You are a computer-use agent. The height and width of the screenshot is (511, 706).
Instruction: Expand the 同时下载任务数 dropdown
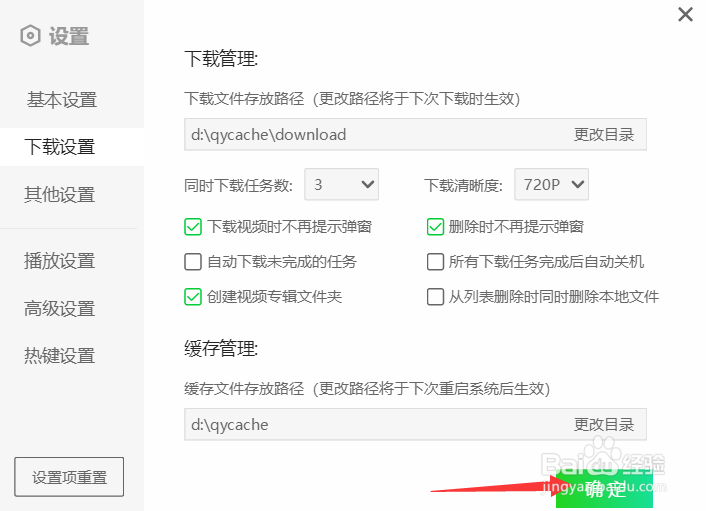pos(341,184)
